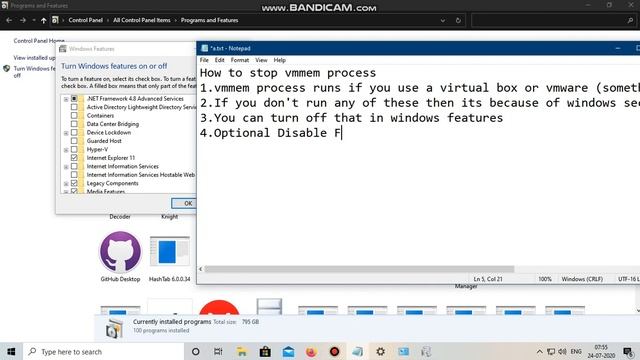
Task: Open the Notepad File menu
Action: tap(204, 60)
